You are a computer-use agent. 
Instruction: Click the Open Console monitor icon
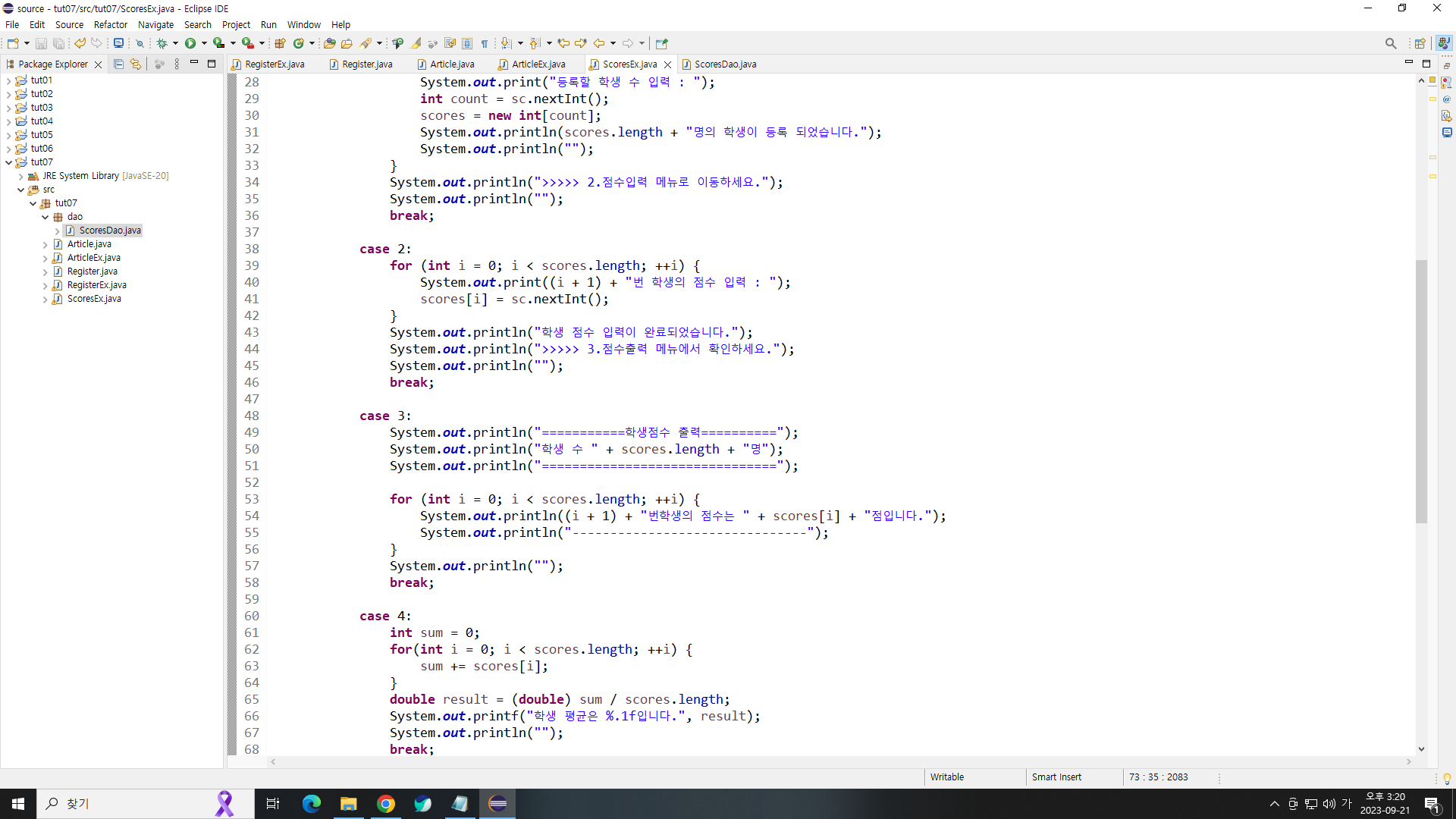[118, 43]
